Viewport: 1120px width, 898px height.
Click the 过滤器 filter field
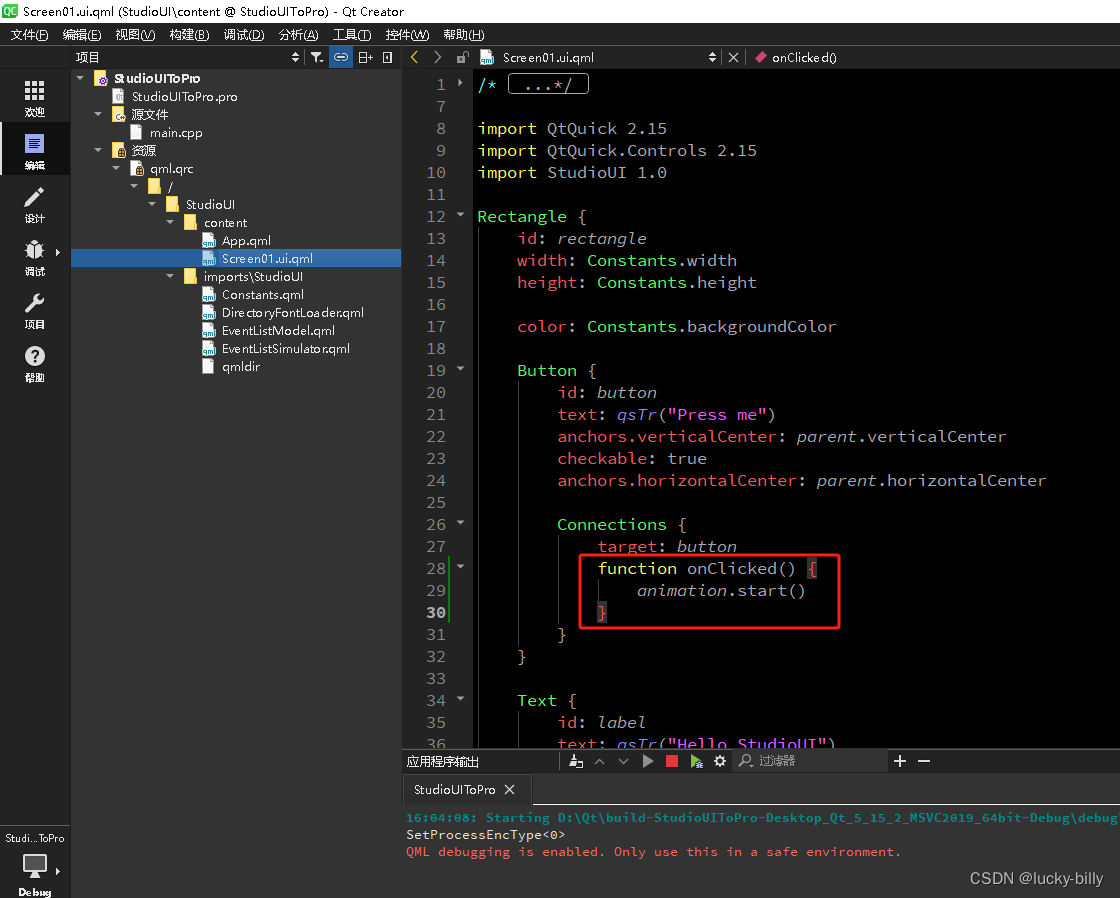tap(811, 762)
